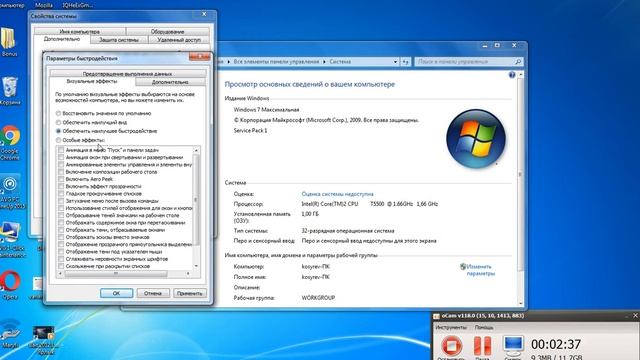
Task: Switch to Визуальные эффекты tab
Action: (x=92, y=82)
